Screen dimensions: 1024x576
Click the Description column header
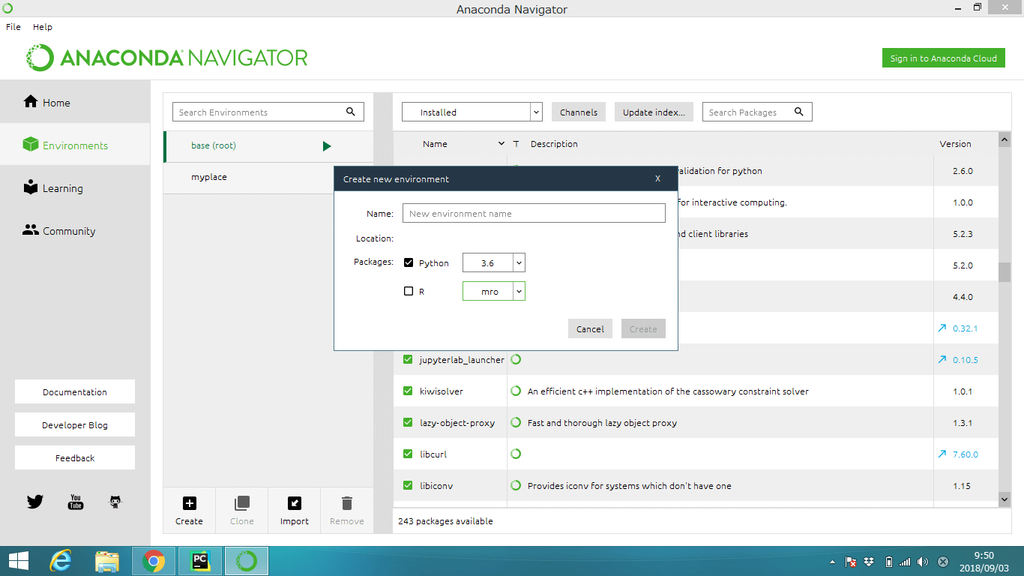(x=554, y=144)
